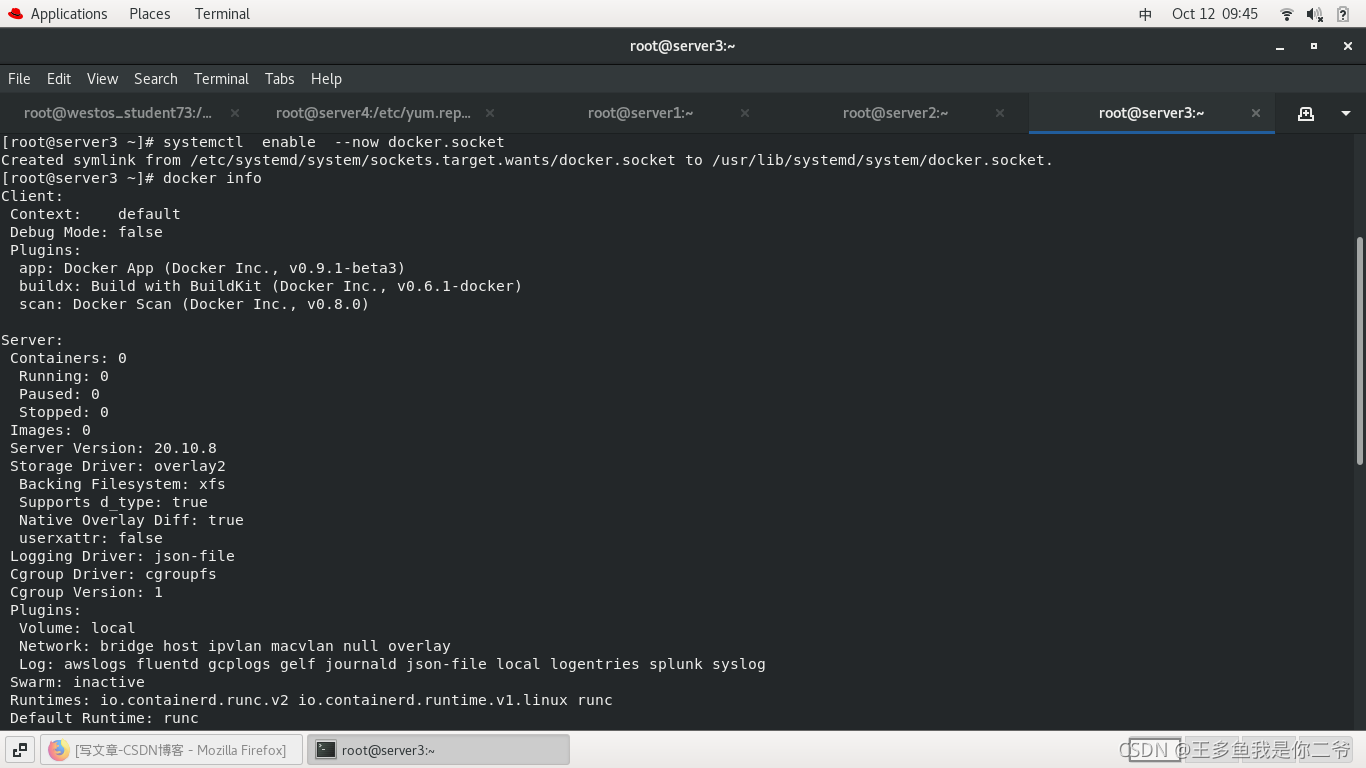1366x768 pixels.
Task: Click the root@server3:~ taskbar button
Action: pyautogui.click(x=438, y=750)
